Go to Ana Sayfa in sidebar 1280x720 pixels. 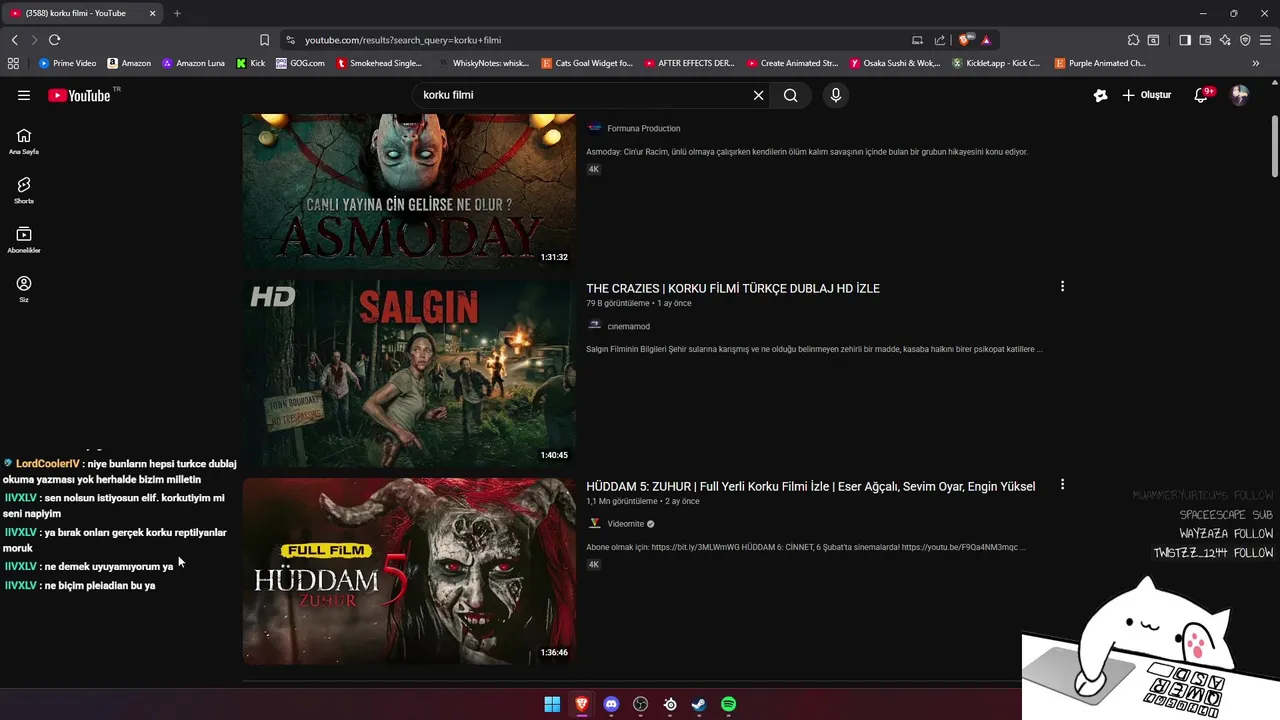point(24,141)
